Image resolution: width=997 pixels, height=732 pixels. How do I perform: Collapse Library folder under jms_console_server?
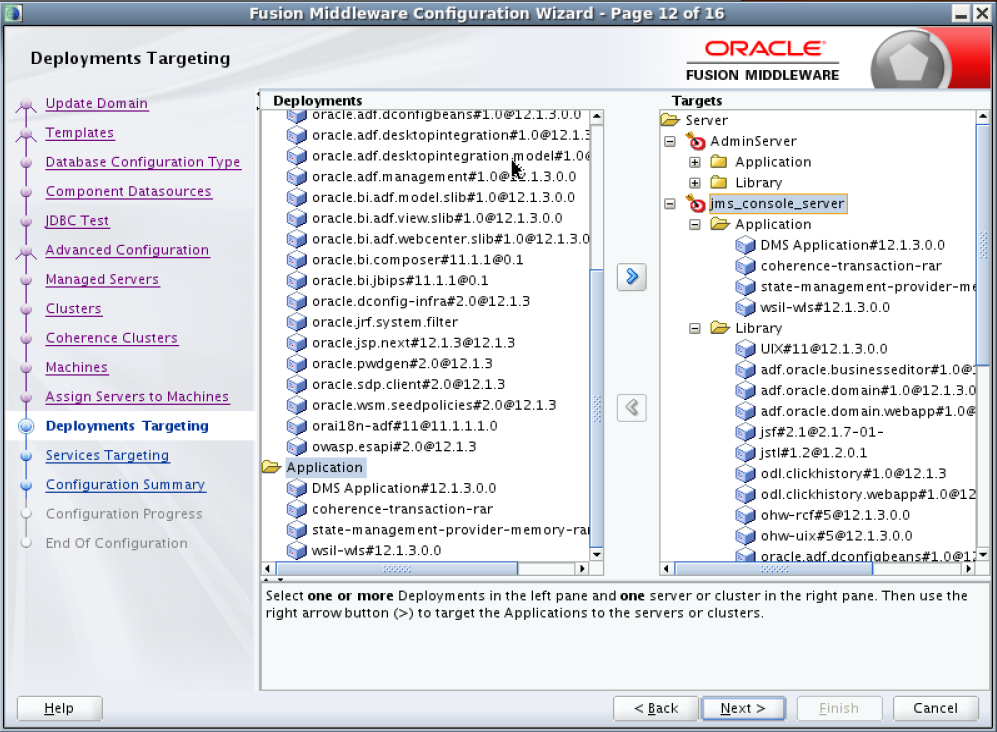tap(695, 328)
